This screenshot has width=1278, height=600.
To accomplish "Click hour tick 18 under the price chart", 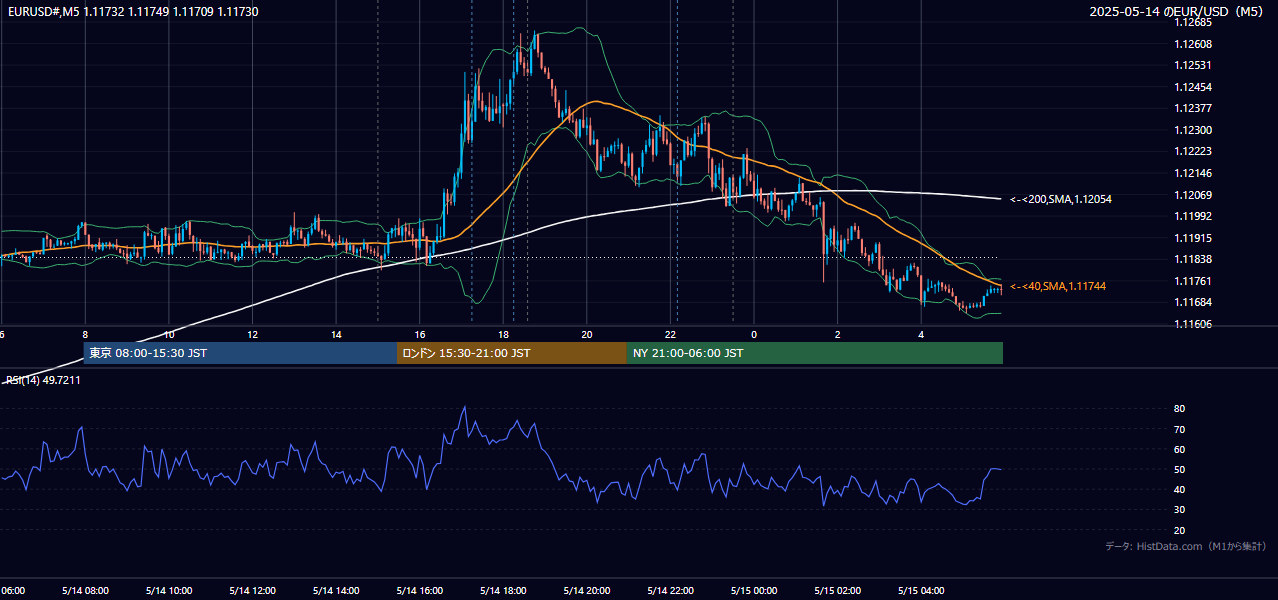I will pos(503,334).
